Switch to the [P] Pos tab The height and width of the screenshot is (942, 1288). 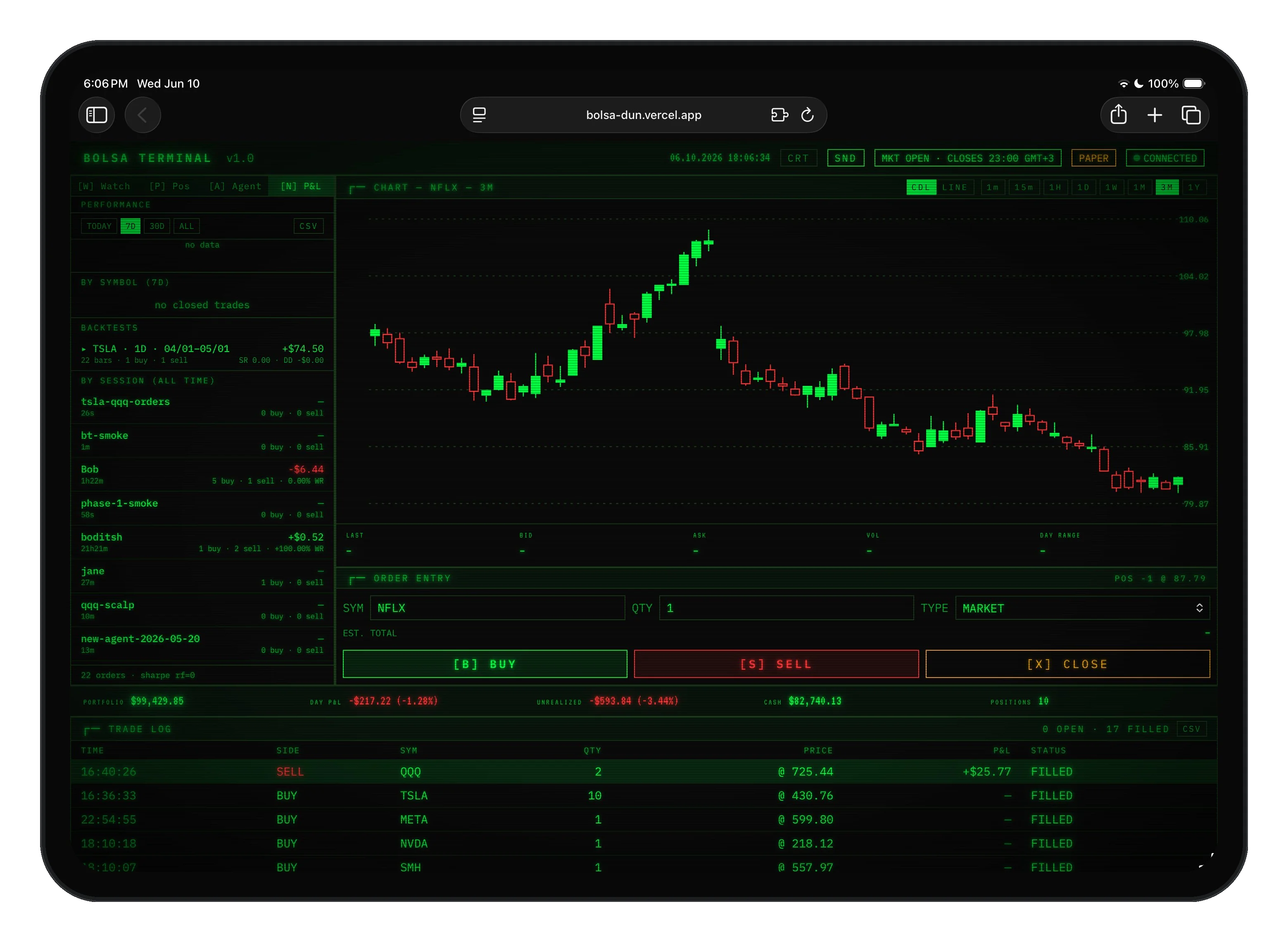click(169, 186)
